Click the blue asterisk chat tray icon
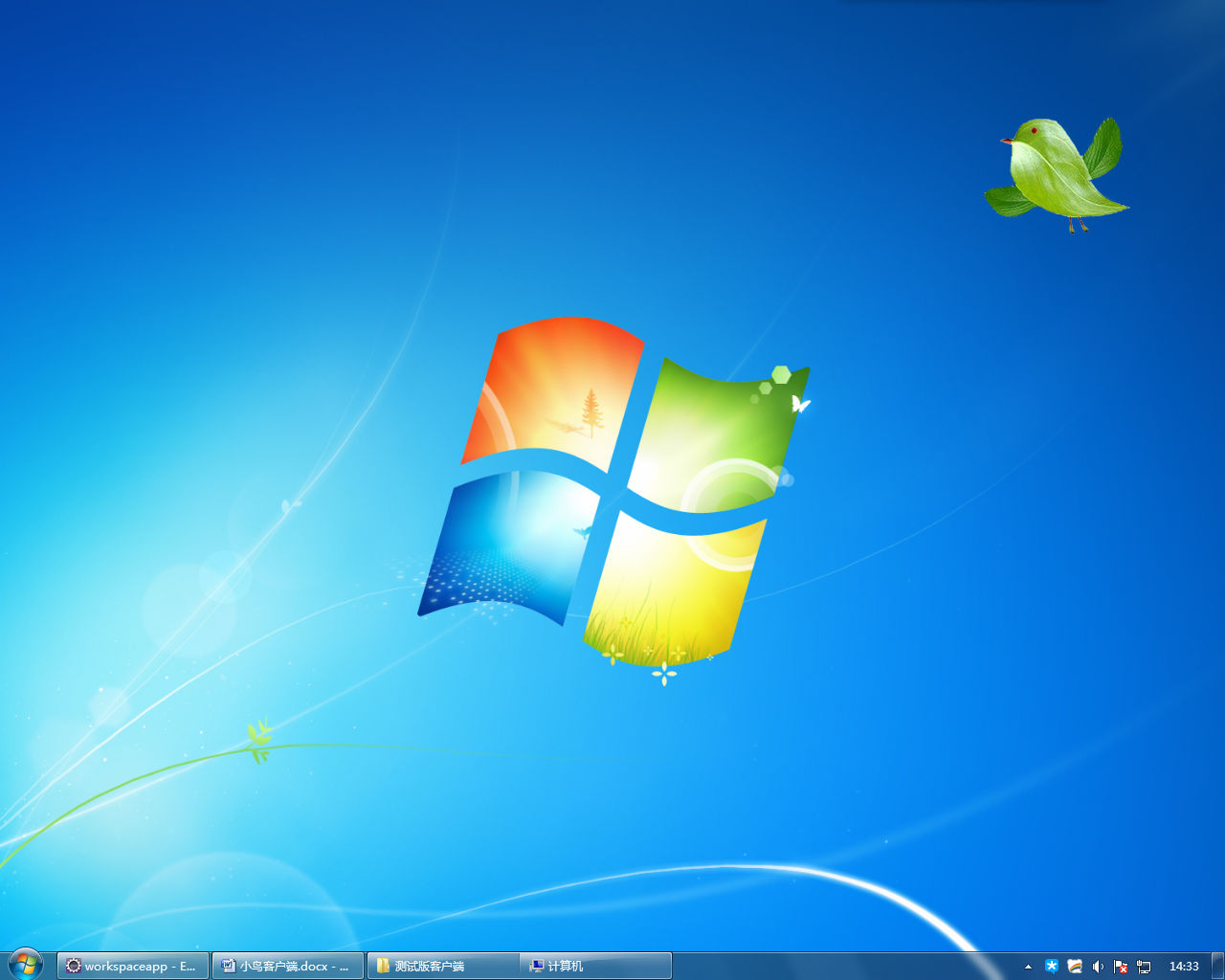The height and width of the screenshot is (980, 1225). pos(1052,967)
